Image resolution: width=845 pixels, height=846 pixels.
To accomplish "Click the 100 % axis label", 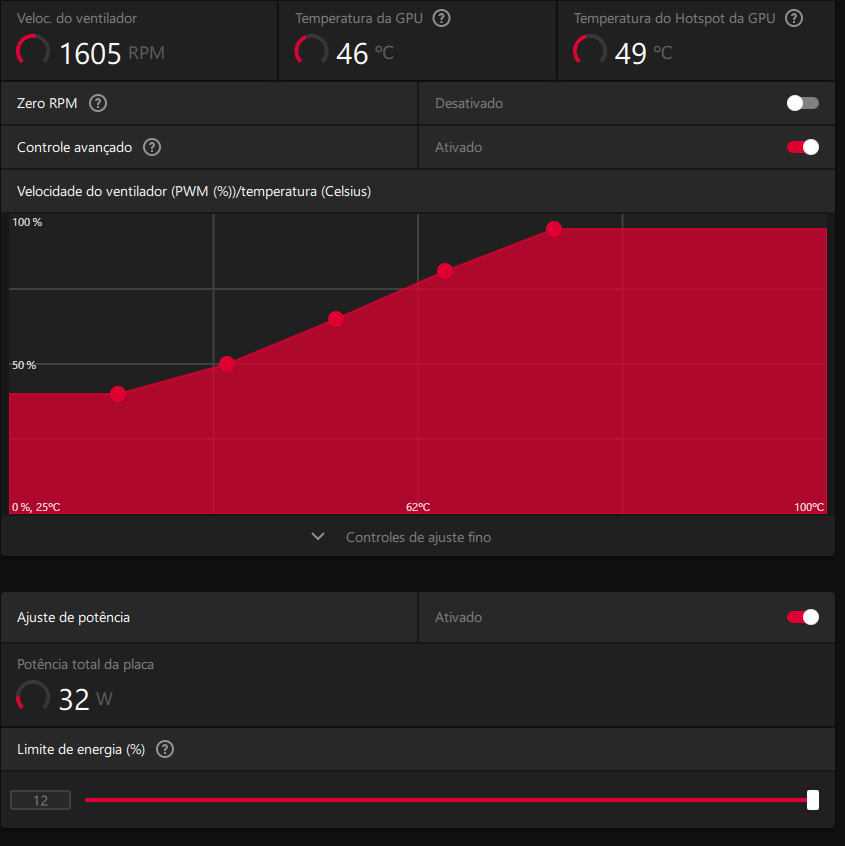I will pyautogui.click(x=27, y=222).
